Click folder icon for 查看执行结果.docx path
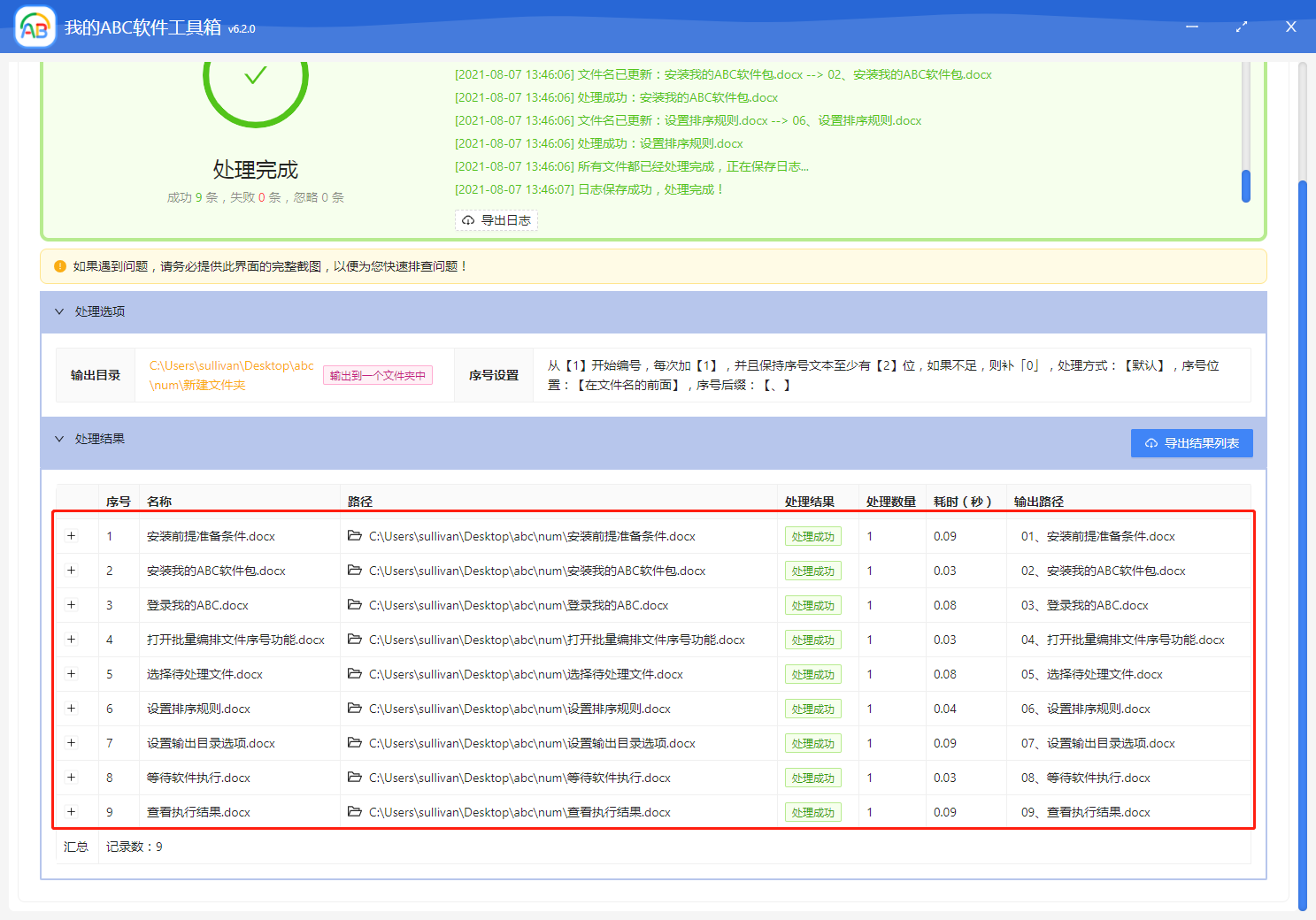 [x=355, y=812]
